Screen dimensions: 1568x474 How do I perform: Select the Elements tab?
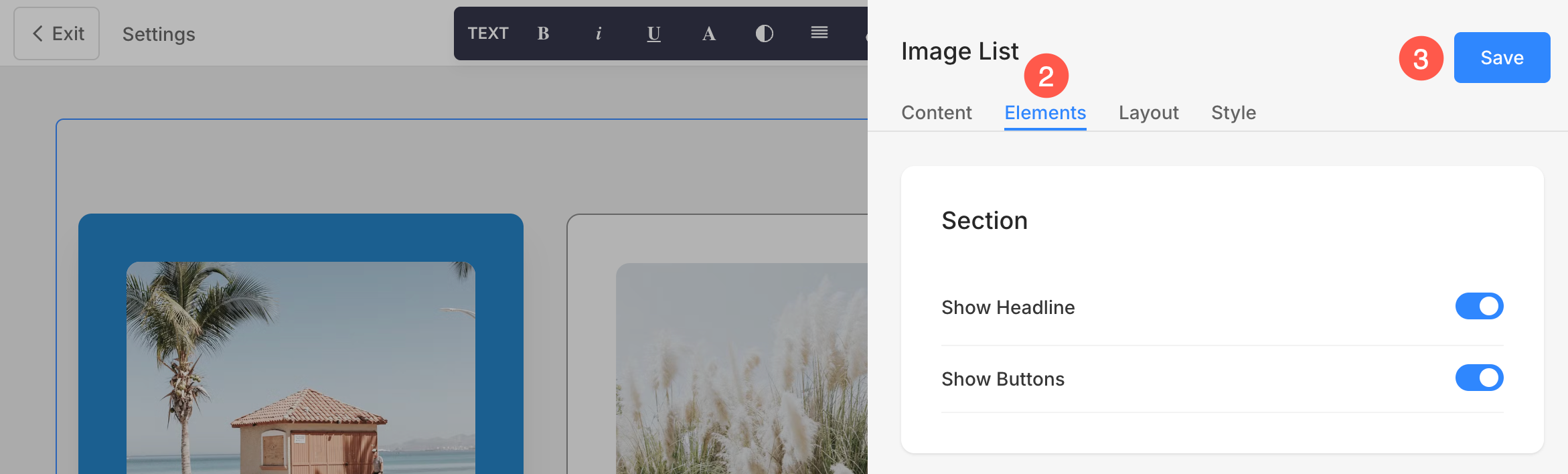point(1045,112)
